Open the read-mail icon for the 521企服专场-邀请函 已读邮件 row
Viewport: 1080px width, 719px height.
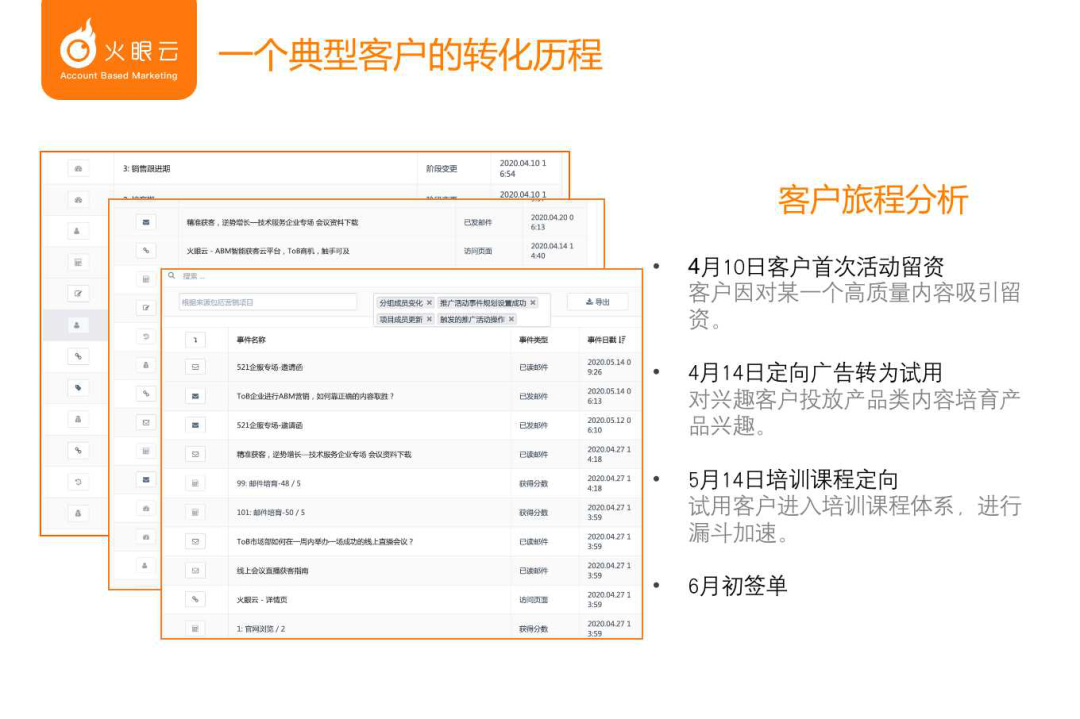(196, 367)
